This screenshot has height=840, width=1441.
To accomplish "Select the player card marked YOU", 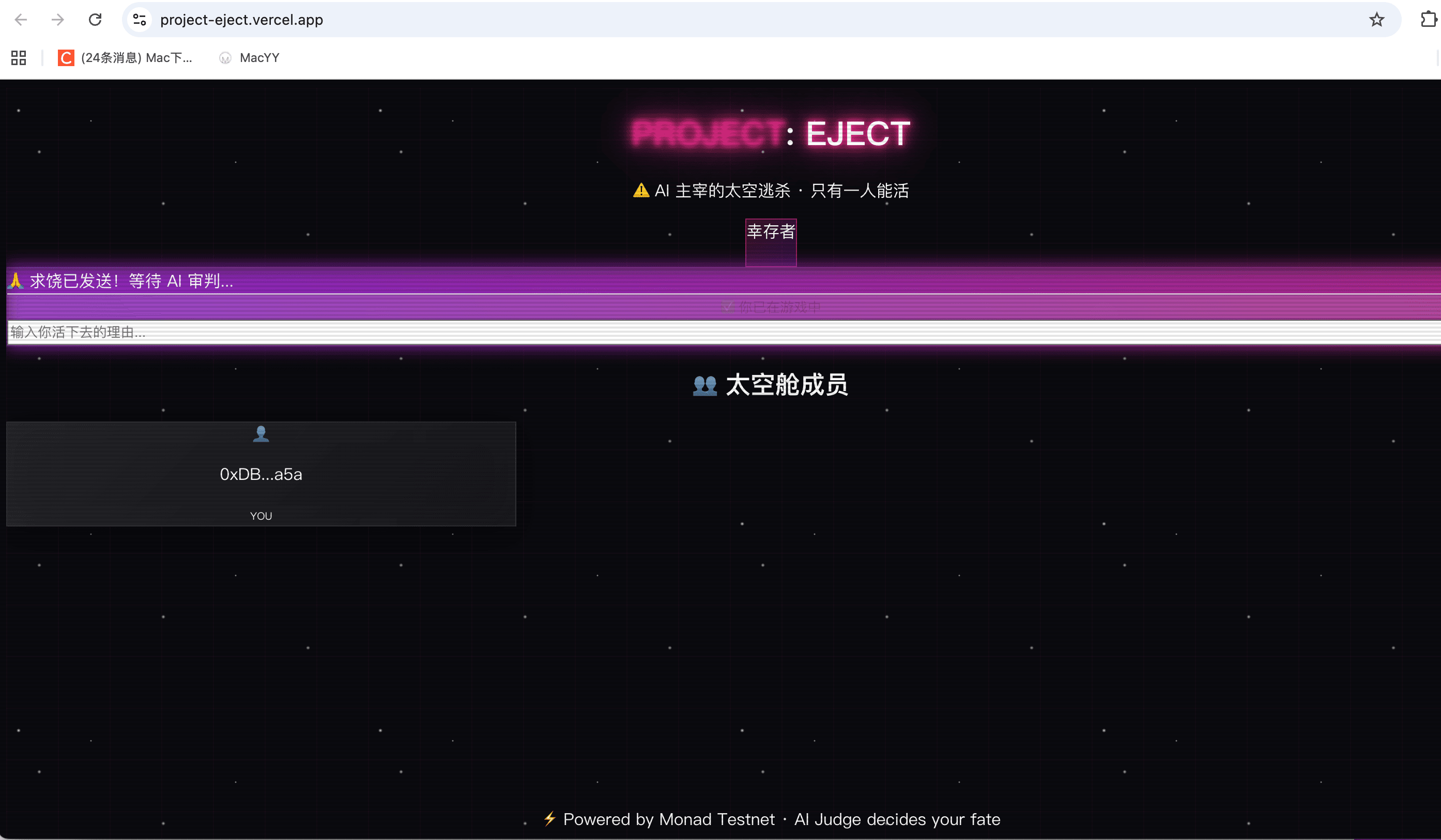I will pos(260,474).
